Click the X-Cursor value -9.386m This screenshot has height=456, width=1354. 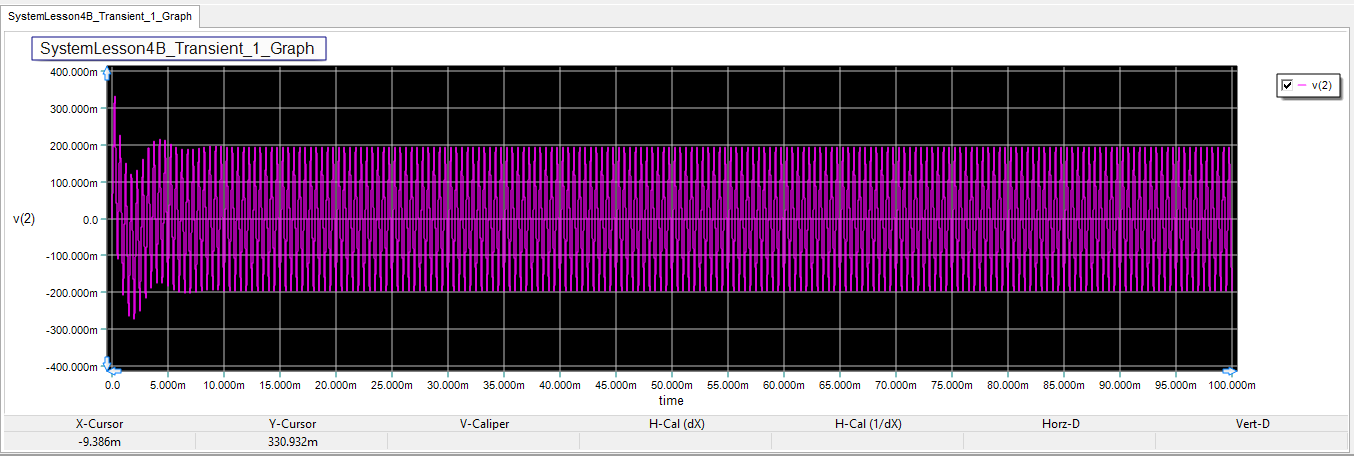coord(100,442)
